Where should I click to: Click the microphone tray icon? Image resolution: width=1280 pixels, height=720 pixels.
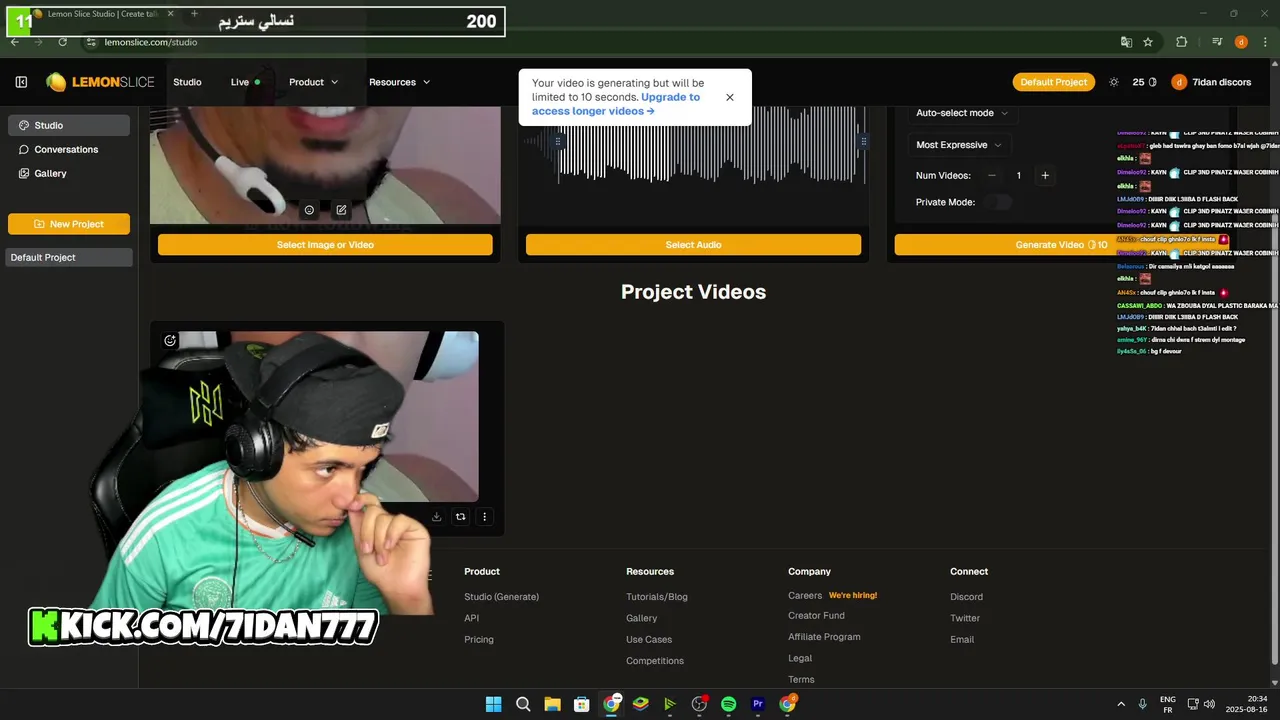tap(1143, 704)
